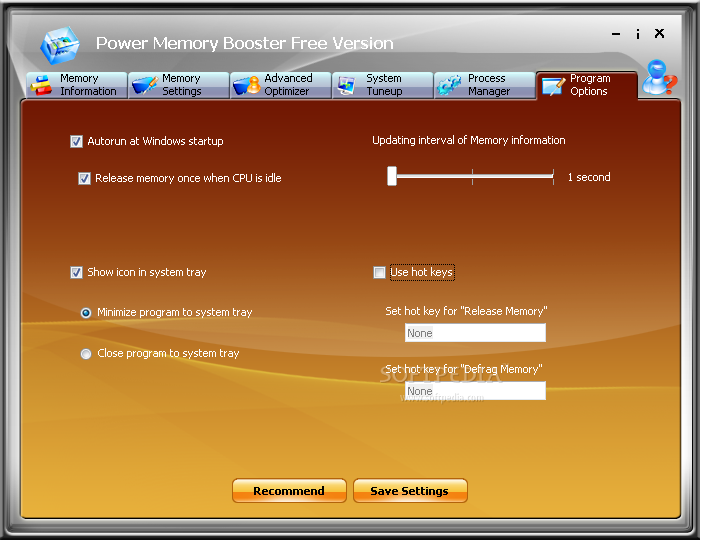Click the 'Set hot key for "Defrag Memory"' label
The width and height of the screenshot is (701, 540).
pyautogui.click(x=464, y=369)
